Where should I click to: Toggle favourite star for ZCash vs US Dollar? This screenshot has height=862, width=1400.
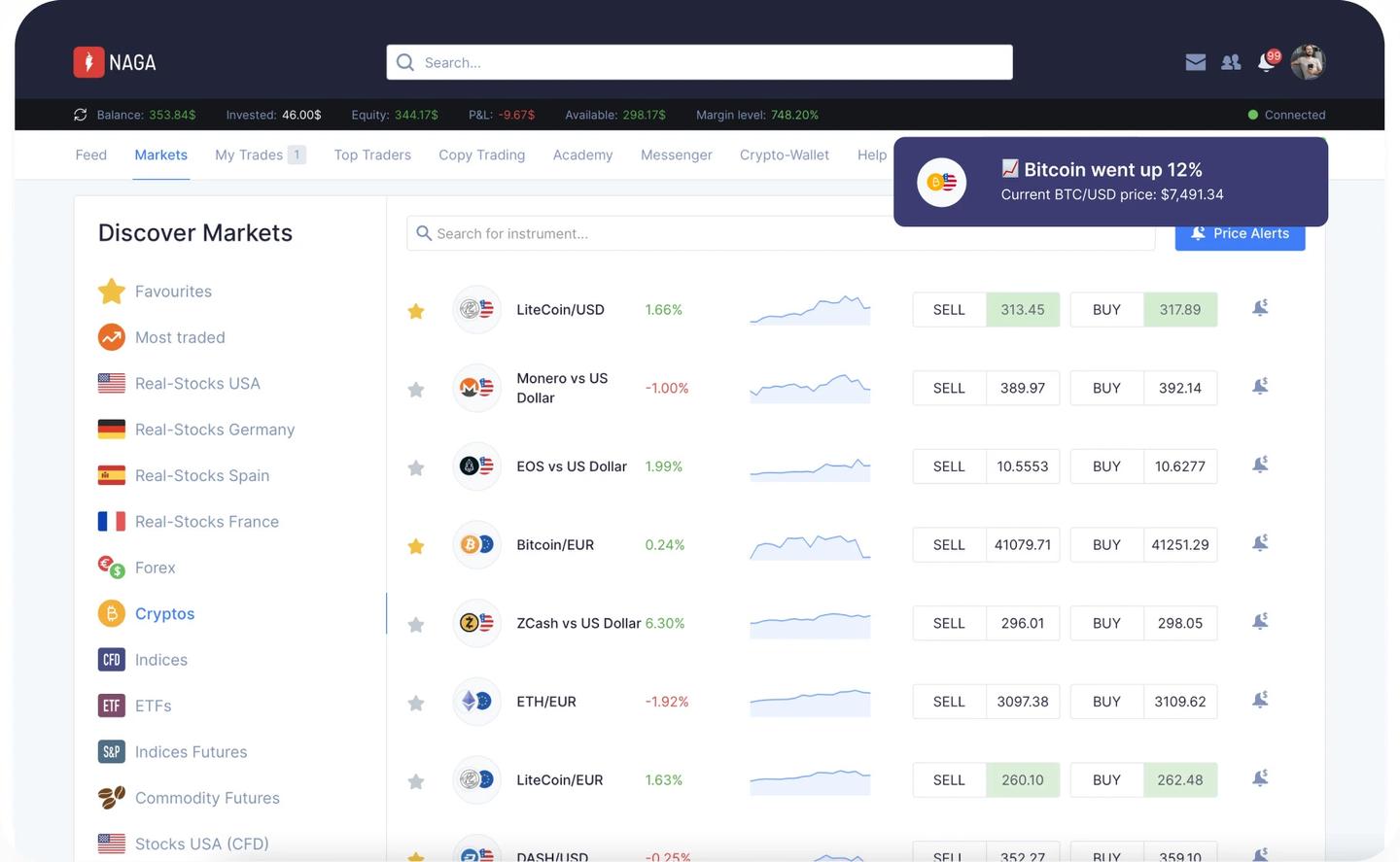(x=416, y=625)
